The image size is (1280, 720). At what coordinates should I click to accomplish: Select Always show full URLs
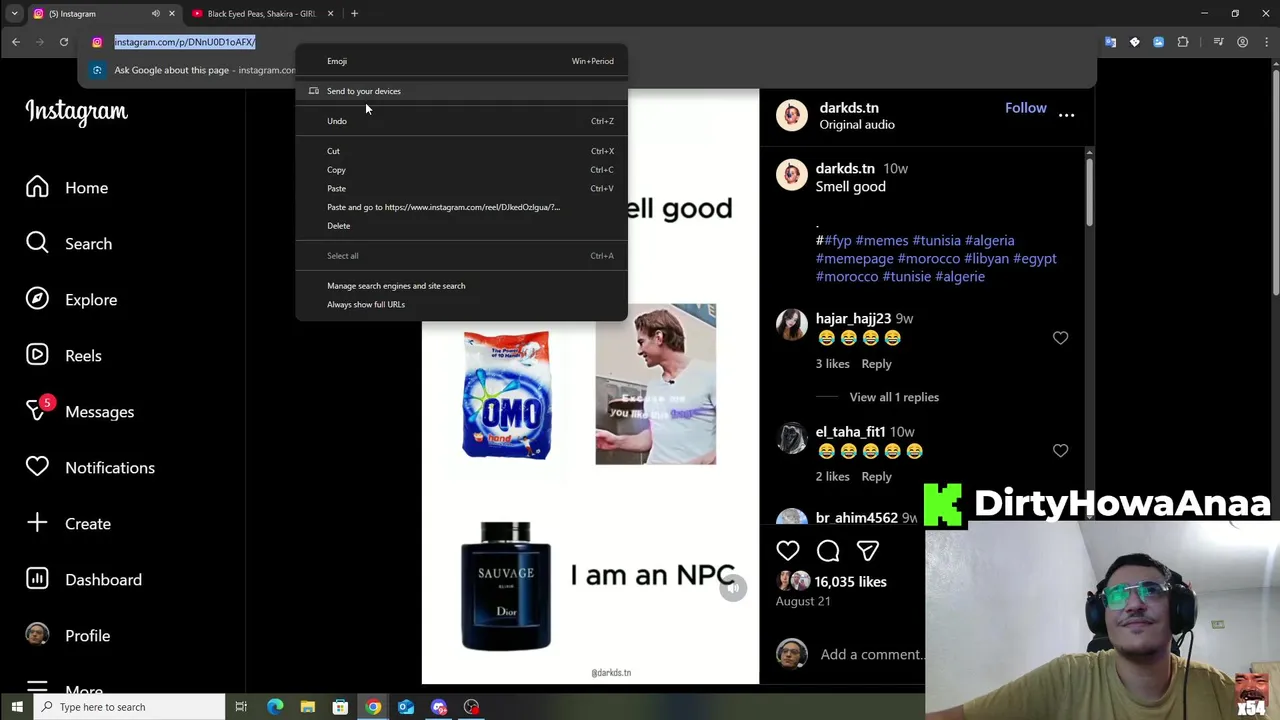[x=462, y=304]
